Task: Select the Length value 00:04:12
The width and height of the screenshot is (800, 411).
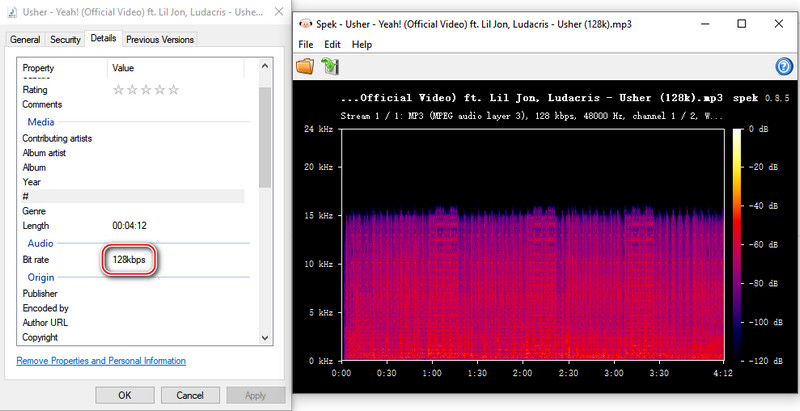Action: (130, 225)
